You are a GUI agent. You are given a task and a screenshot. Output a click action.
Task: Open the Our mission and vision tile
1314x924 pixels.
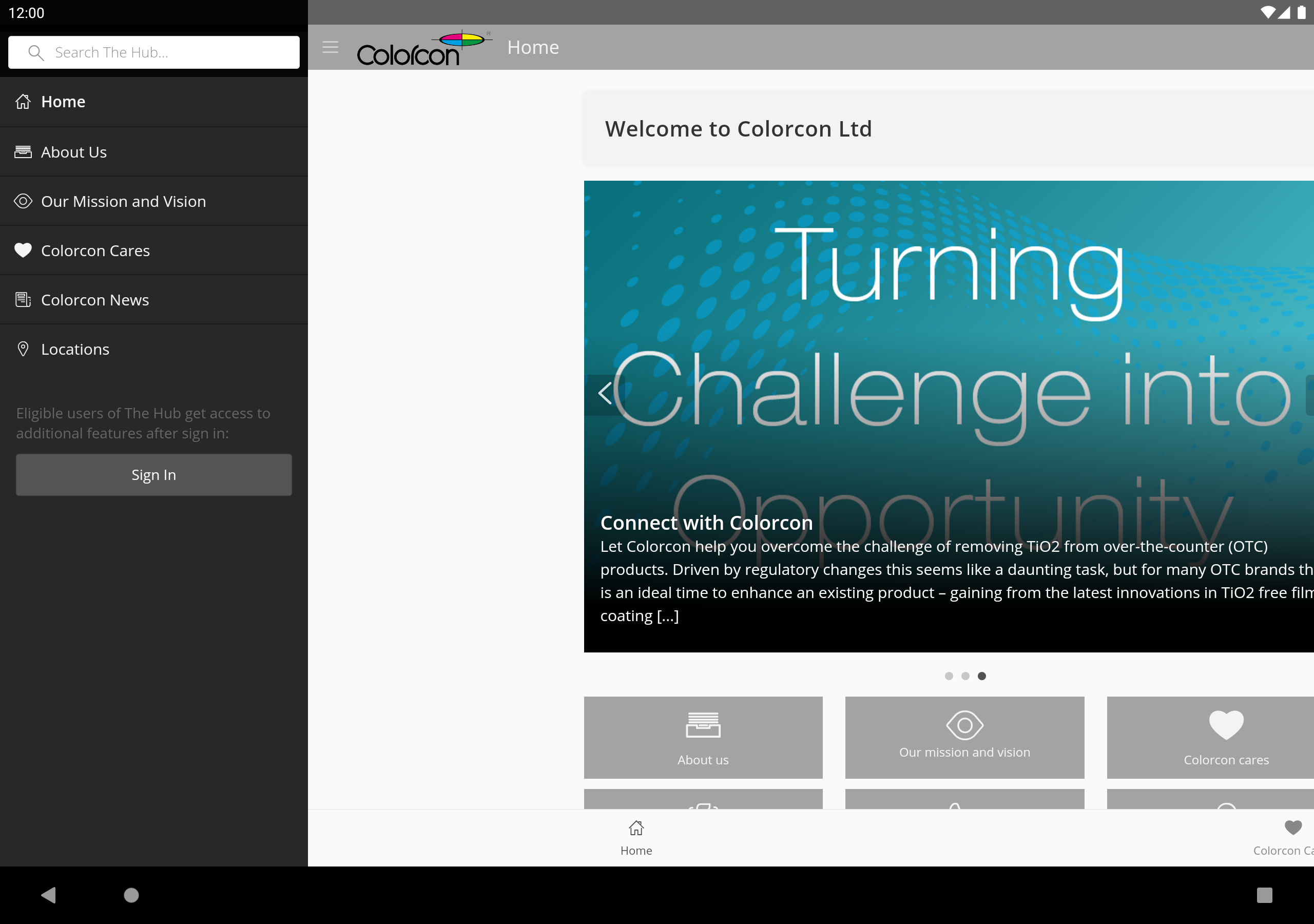pyautogui.click(x=964, y=737)
